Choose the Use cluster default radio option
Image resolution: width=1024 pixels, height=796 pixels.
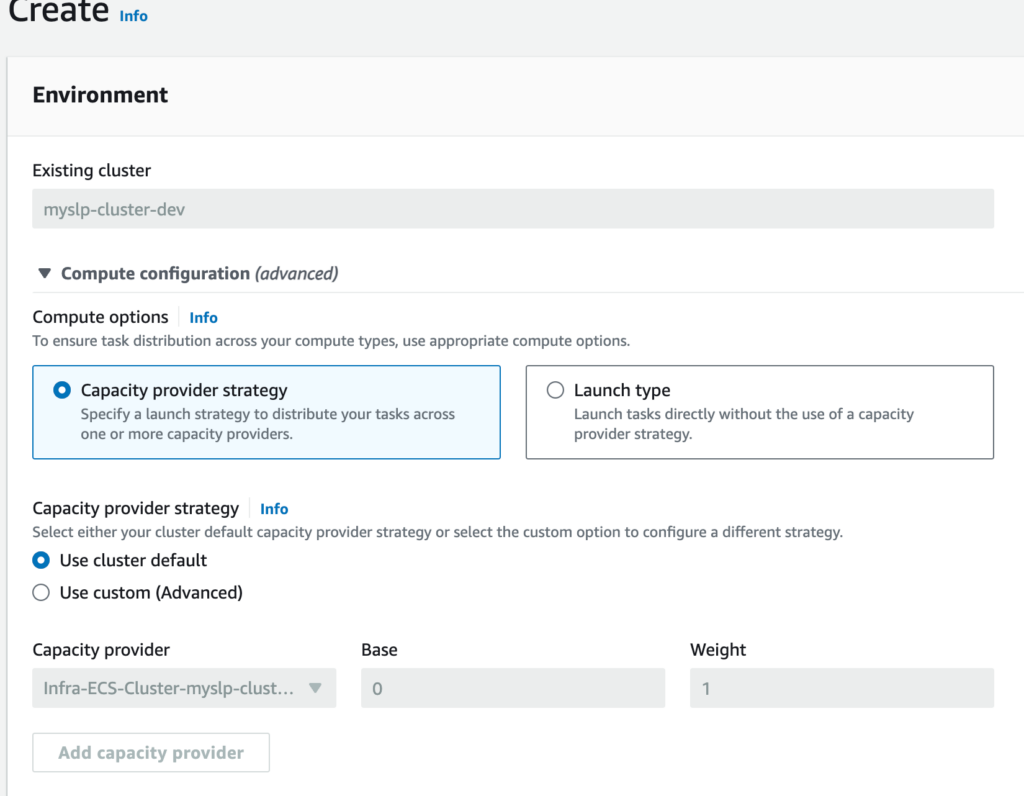click(x=41, y=560)
